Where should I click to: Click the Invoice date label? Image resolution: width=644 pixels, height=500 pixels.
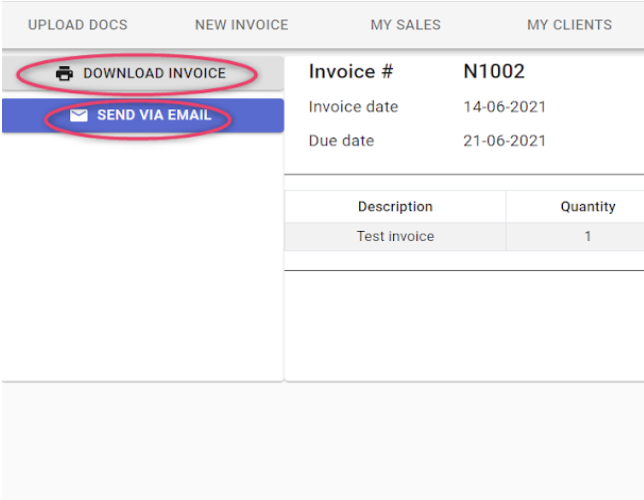[x=353, y=107]
